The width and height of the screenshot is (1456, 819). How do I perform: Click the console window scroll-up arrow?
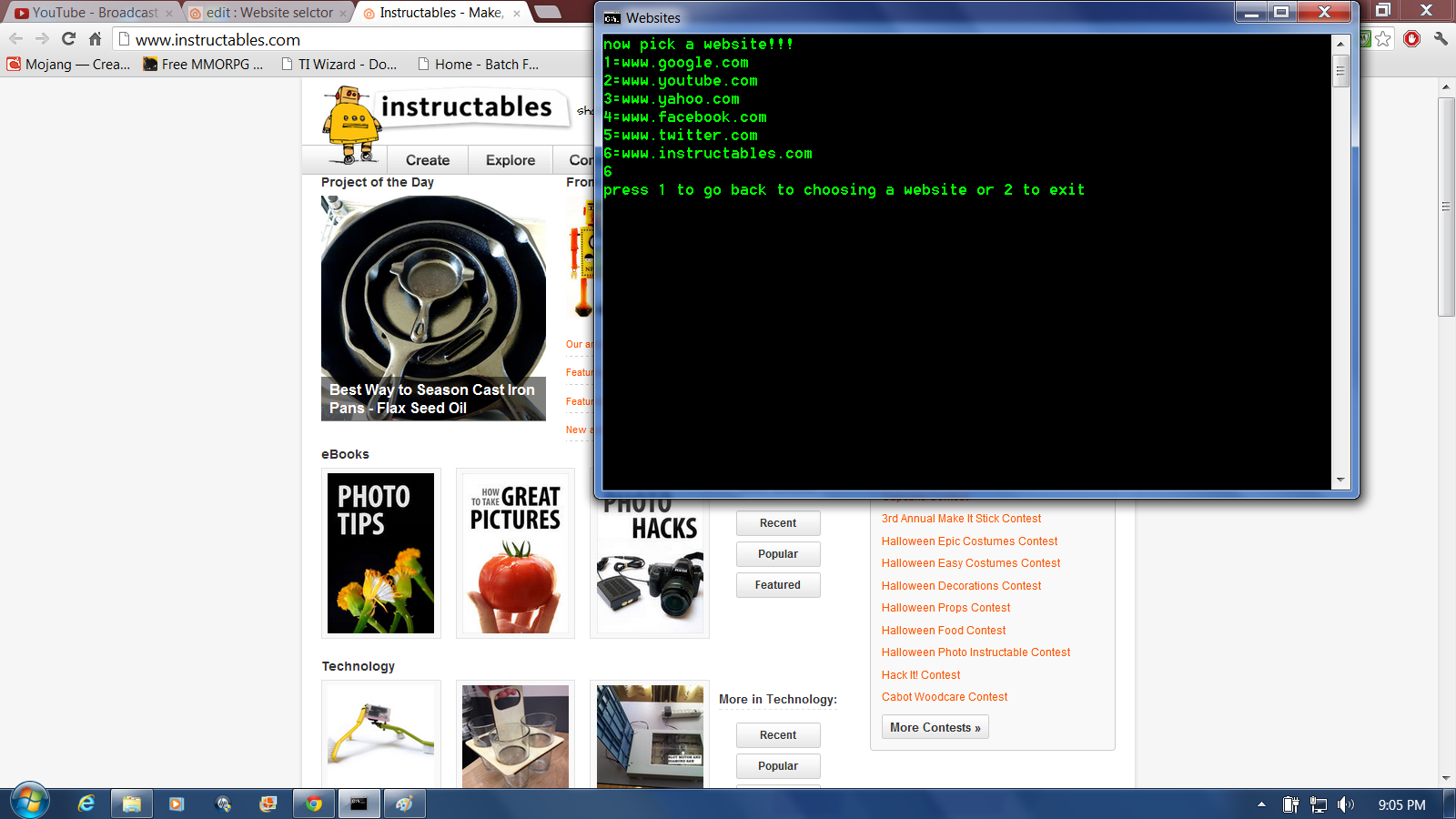1340,43
